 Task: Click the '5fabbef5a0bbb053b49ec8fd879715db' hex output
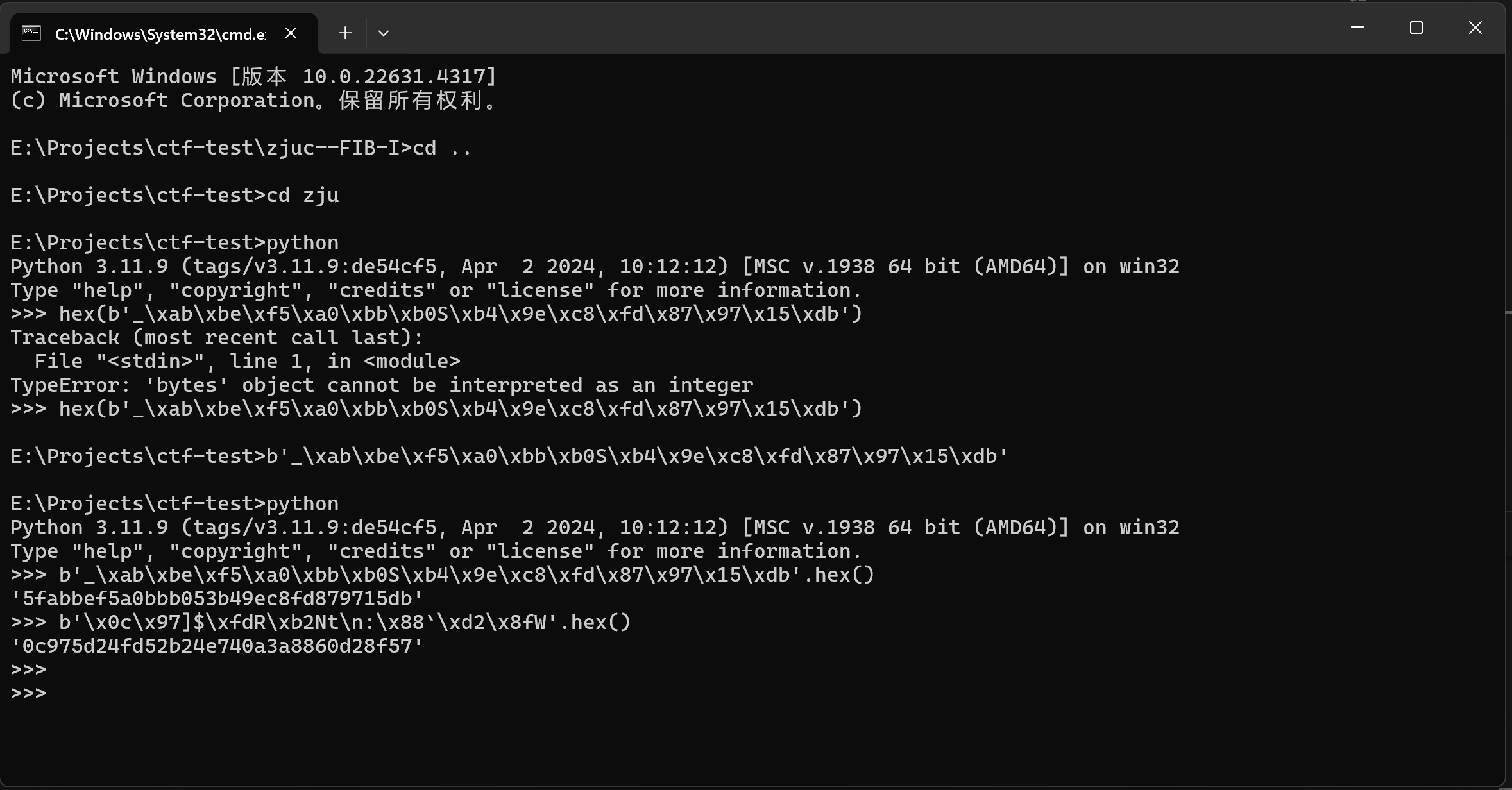click(x=217, y=599)
